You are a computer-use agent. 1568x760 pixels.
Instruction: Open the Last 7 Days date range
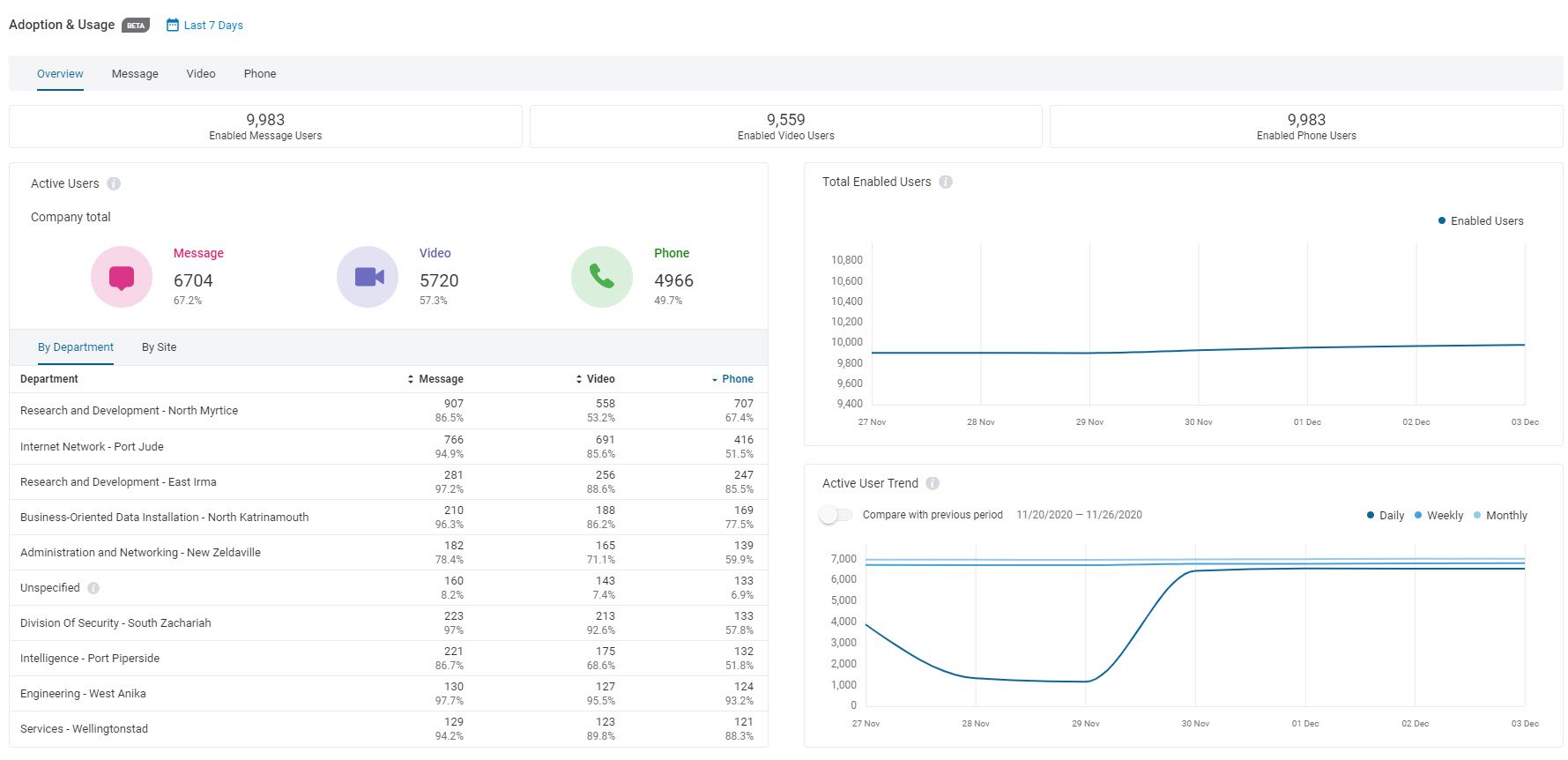click(213, 26)
